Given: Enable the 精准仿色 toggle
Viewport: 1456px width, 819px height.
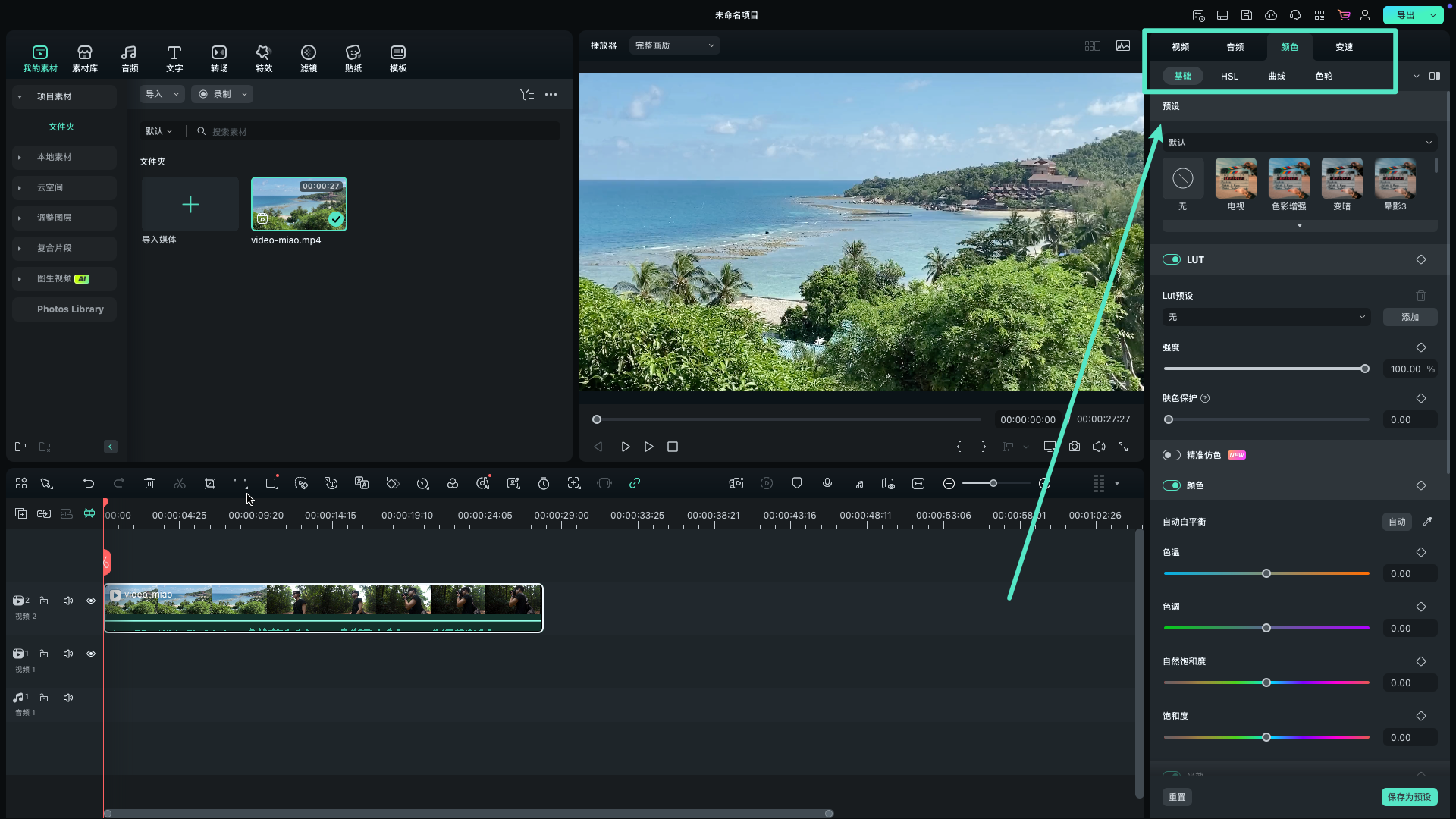Looking at the screenshot, I should tap(1172, 455).
